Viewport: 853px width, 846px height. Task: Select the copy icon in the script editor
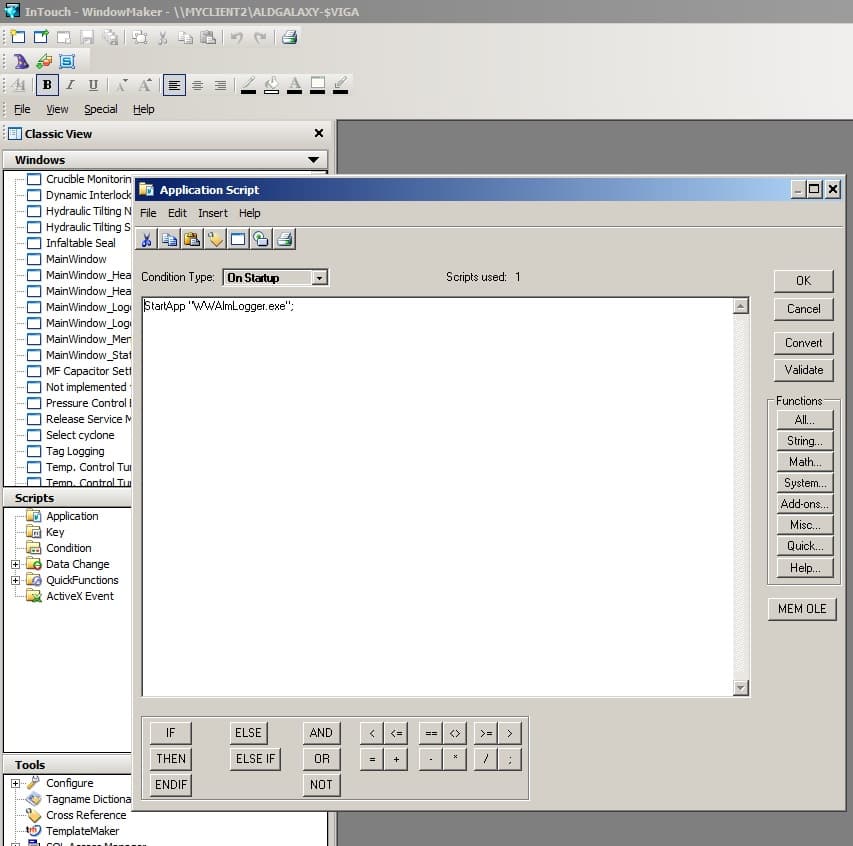170,238
